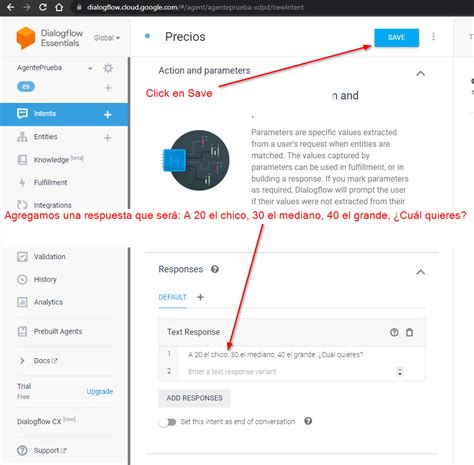Collapse the Responses section
The height and width of the screenshot is (465, 474).
pos(421,272)
